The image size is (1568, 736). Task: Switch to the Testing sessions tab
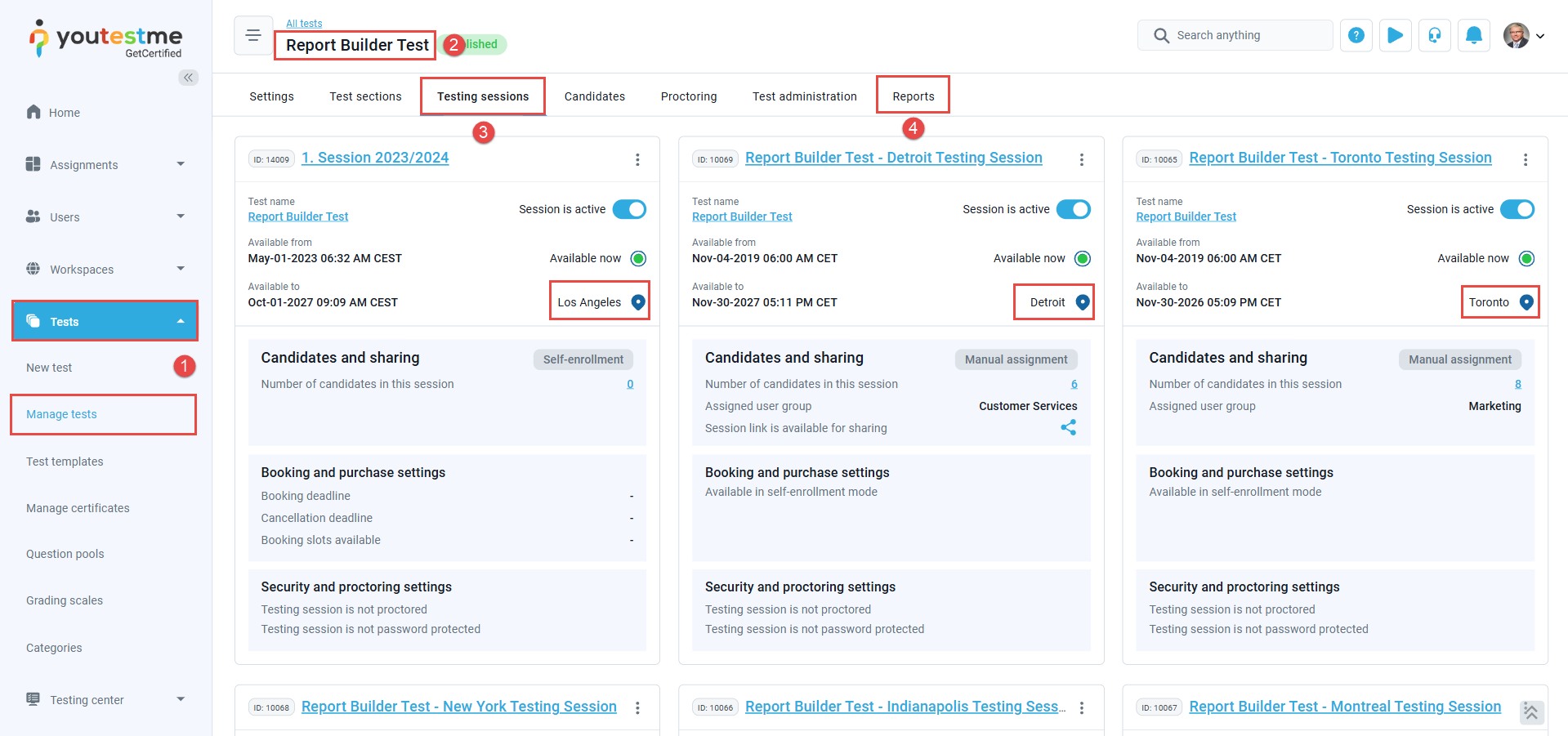[x=483, y=96]
